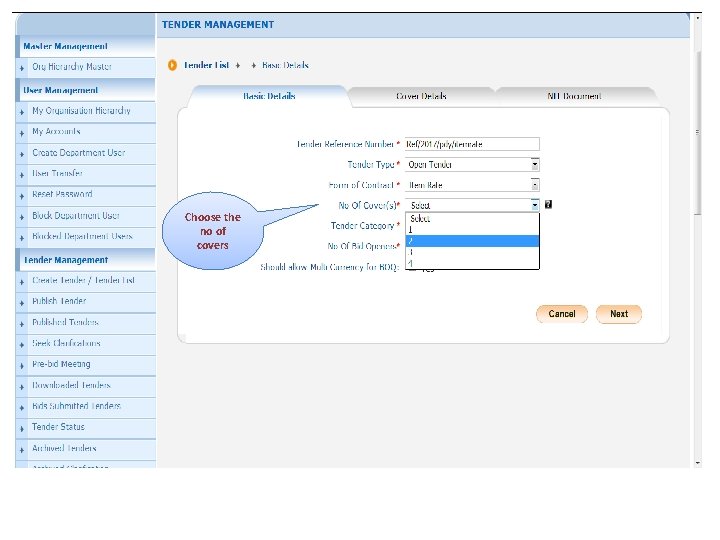Viewport: 720px width, 540px height.
Task: Open Downloaded Tenders link
Action: 71,385
